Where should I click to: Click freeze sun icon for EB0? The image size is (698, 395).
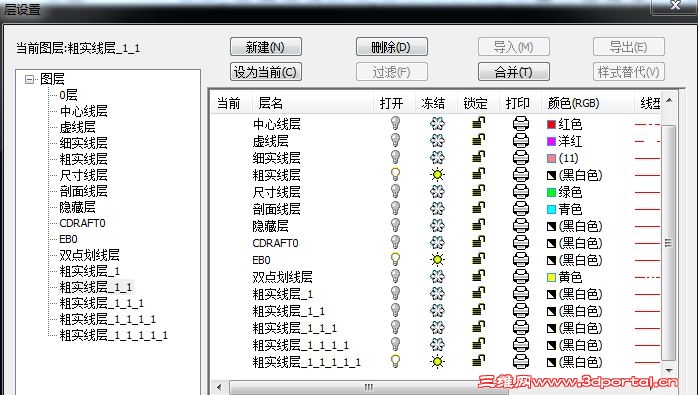click(x=437, y=260)
